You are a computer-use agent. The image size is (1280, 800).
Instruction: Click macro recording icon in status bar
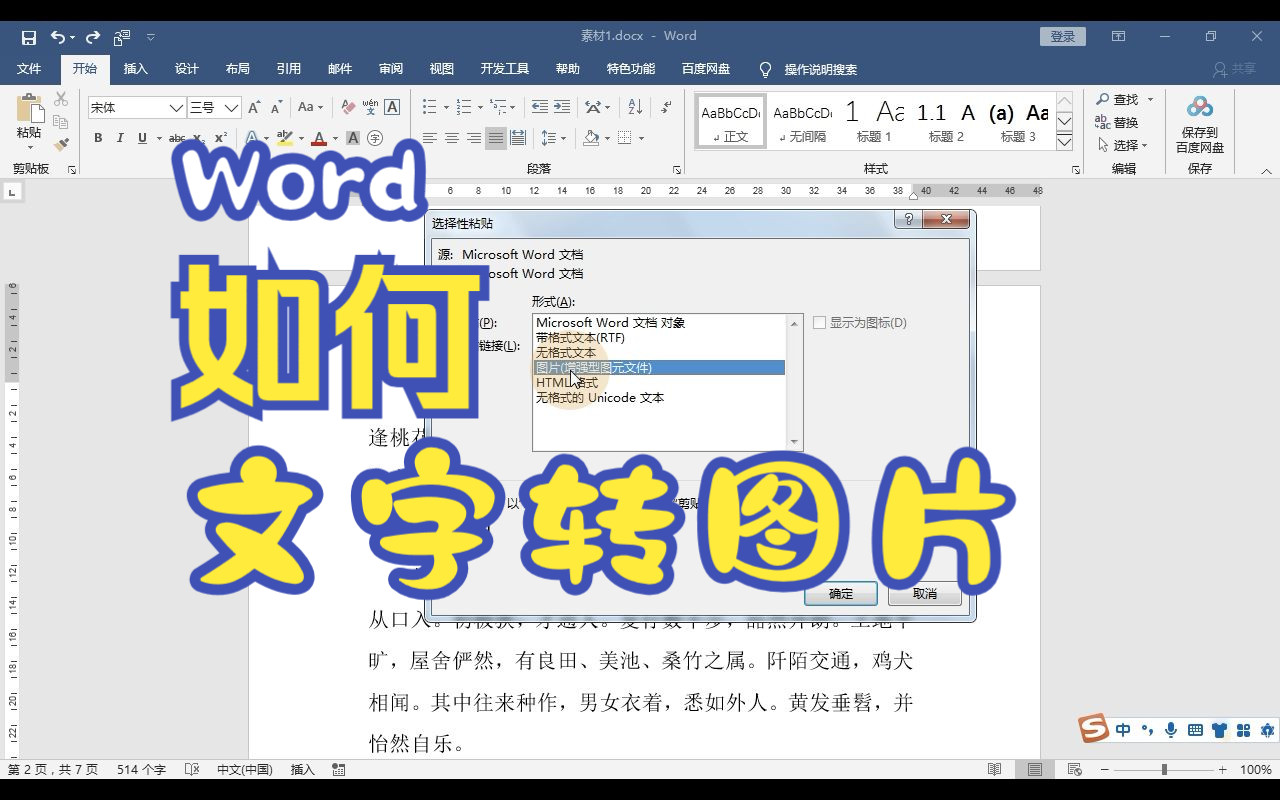[x=339, y=769]
